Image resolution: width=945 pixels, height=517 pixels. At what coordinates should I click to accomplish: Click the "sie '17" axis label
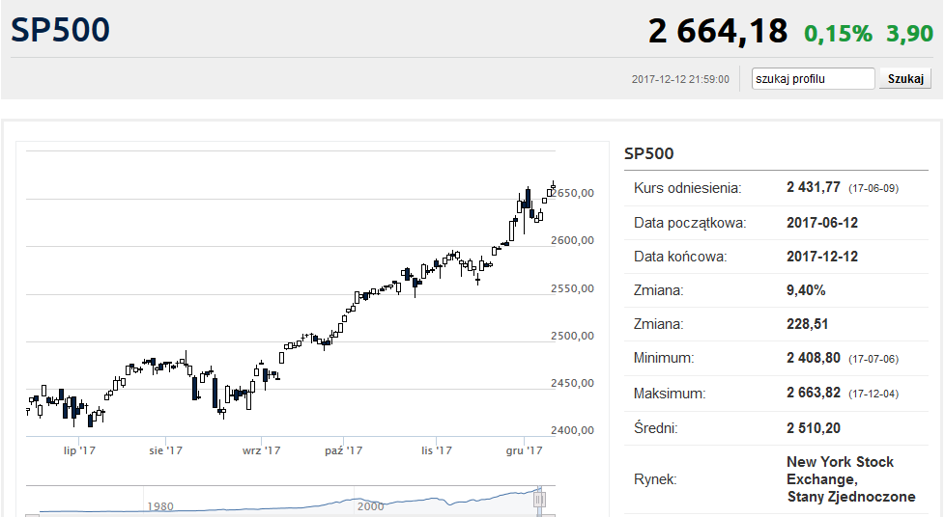click(165, 451)
